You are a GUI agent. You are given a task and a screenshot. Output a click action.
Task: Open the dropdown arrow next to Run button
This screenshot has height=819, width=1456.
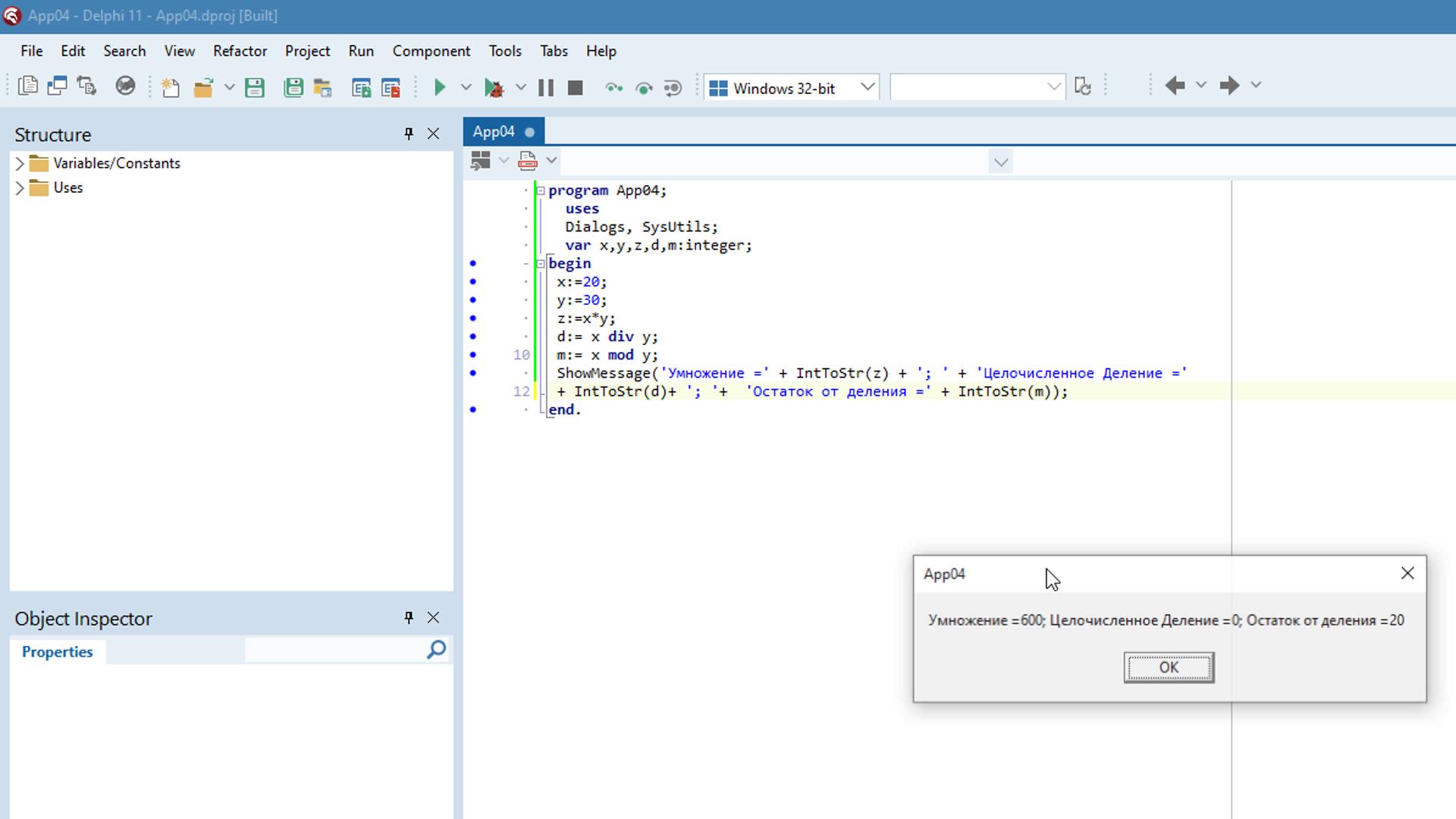(466, 87)
